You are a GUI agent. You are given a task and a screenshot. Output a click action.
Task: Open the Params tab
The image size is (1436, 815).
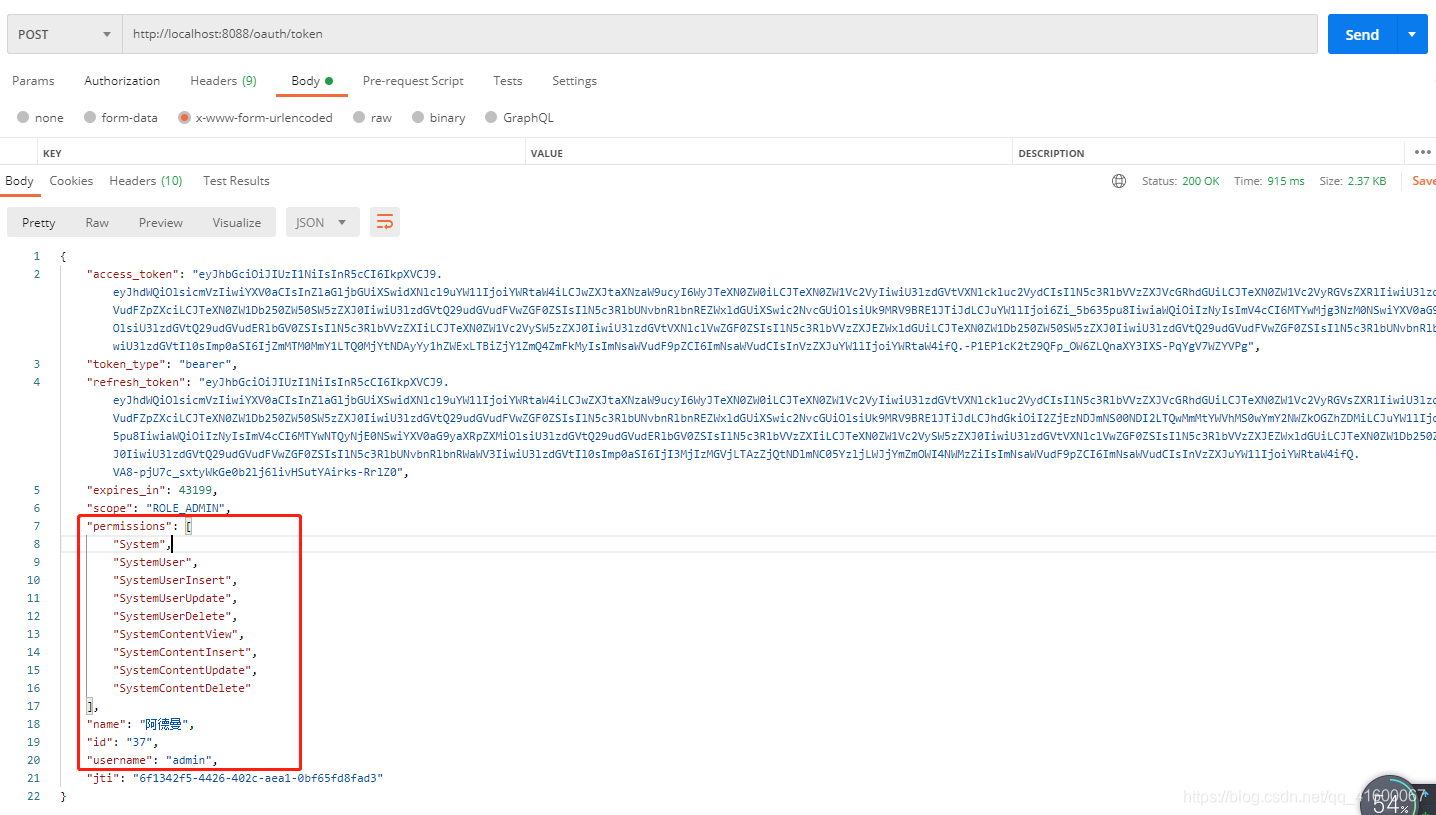pyautogui.click(x=33, y=81)
